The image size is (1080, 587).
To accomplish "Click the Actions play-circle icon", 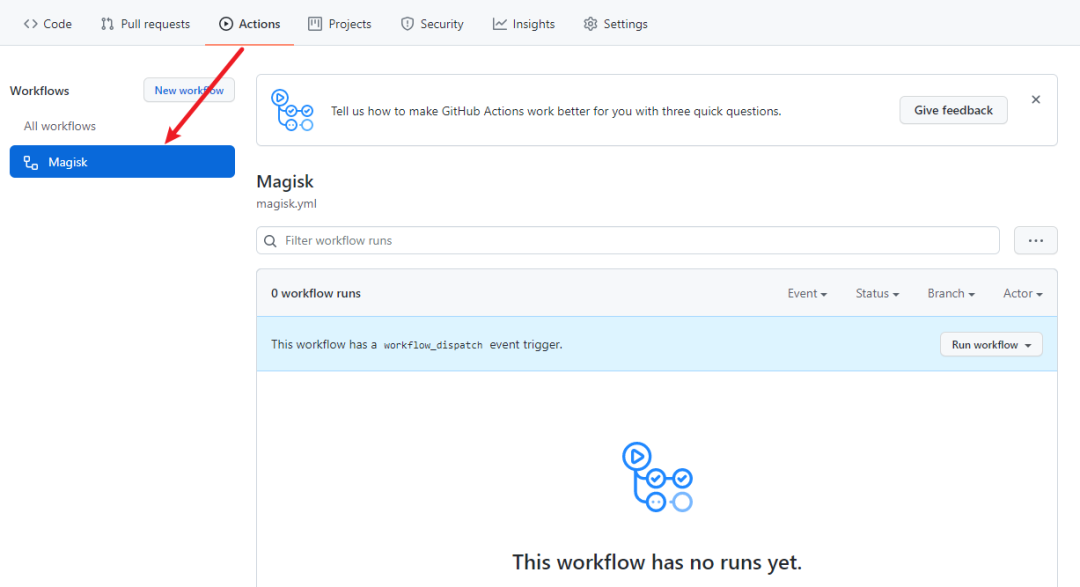I will pos(224,23).
